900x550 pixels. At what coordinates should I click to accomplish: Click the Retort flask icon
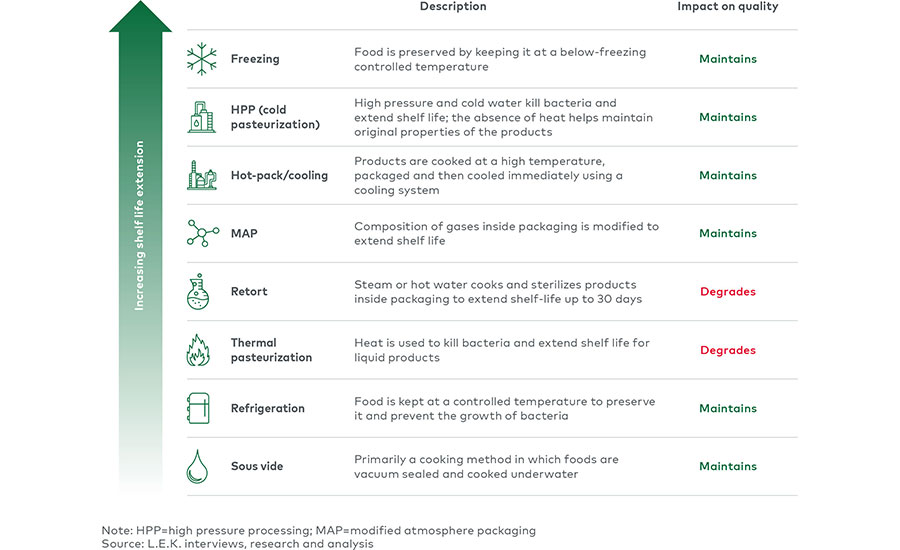point(198,292)
